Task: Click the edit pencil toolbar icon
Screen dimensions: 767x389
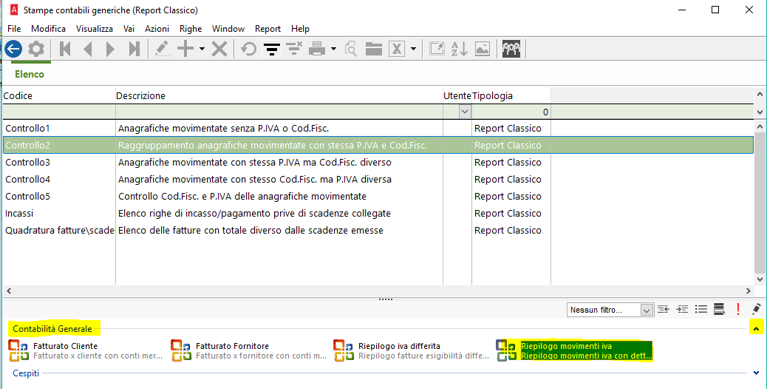Action: [x=162, y=49]
